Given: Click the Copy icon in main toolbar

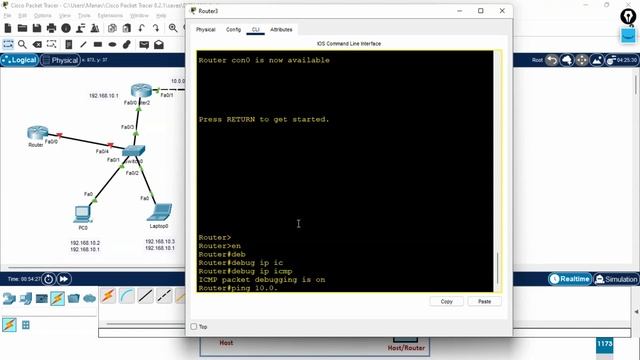Looking at the screenshot, I should [x=112, y=28].
